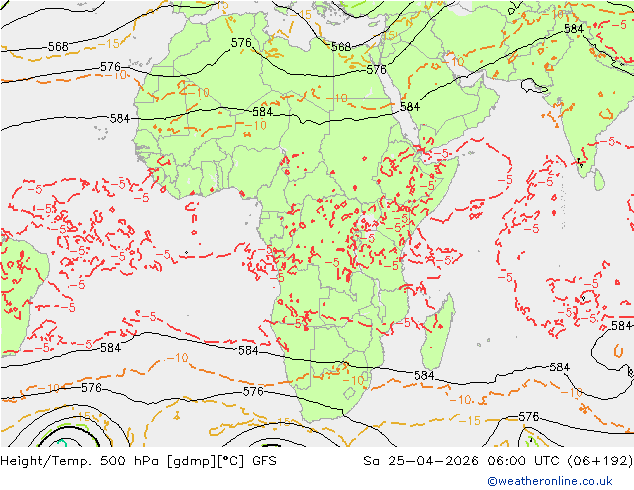Image resolution: width=634 pixels, height=490 pixels.
Task: Click the 568 contour label over the Mediterranean
Action: coord(340,47)
